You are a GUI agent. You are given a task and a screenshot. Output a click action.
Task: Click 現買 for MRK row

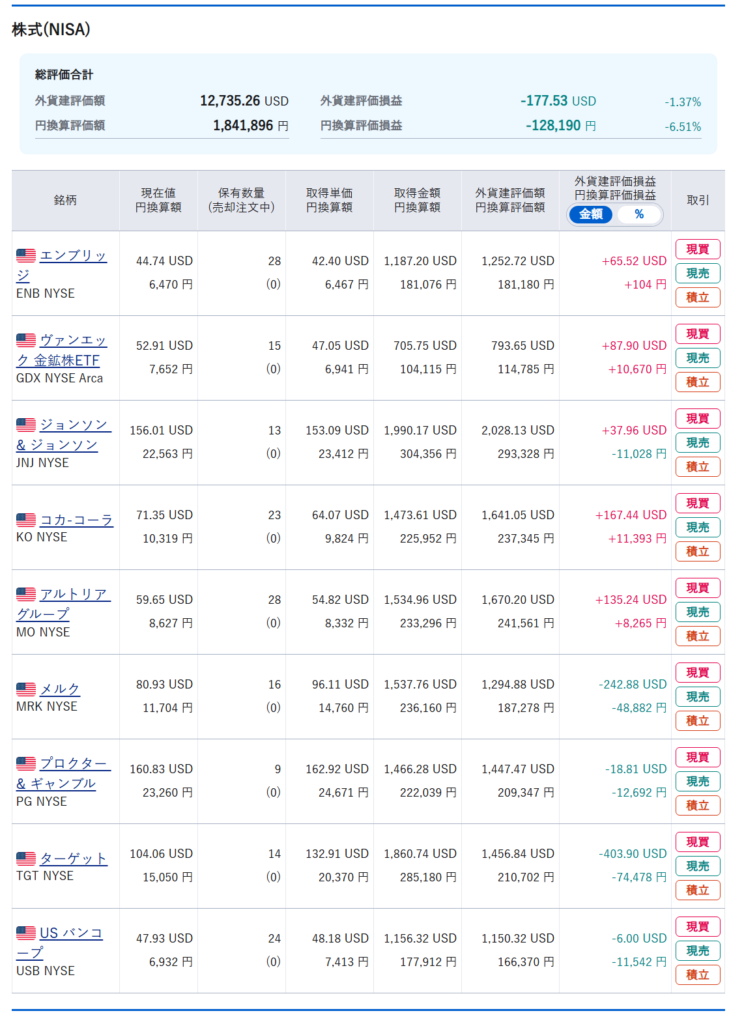[698, 673]
